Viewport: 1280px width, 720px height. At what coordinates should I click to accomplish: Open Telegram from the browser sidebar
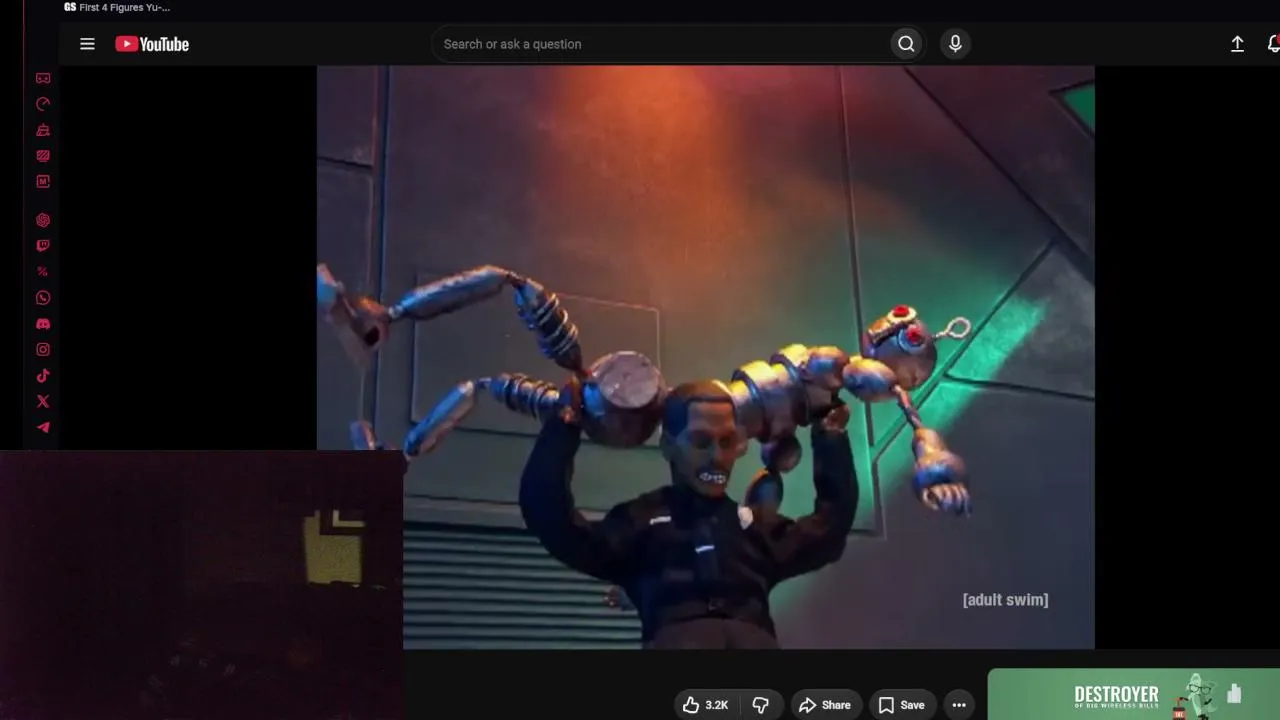[43, 428]
